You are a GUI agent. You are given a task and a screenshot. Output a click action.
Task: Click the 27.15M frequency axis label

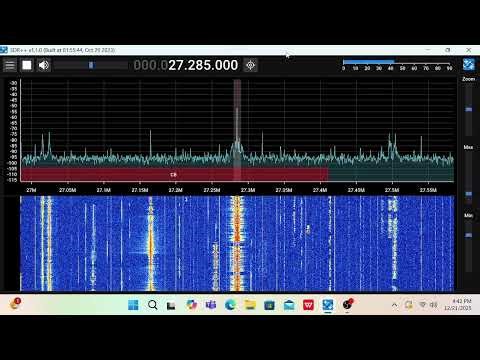click(140, 190)
